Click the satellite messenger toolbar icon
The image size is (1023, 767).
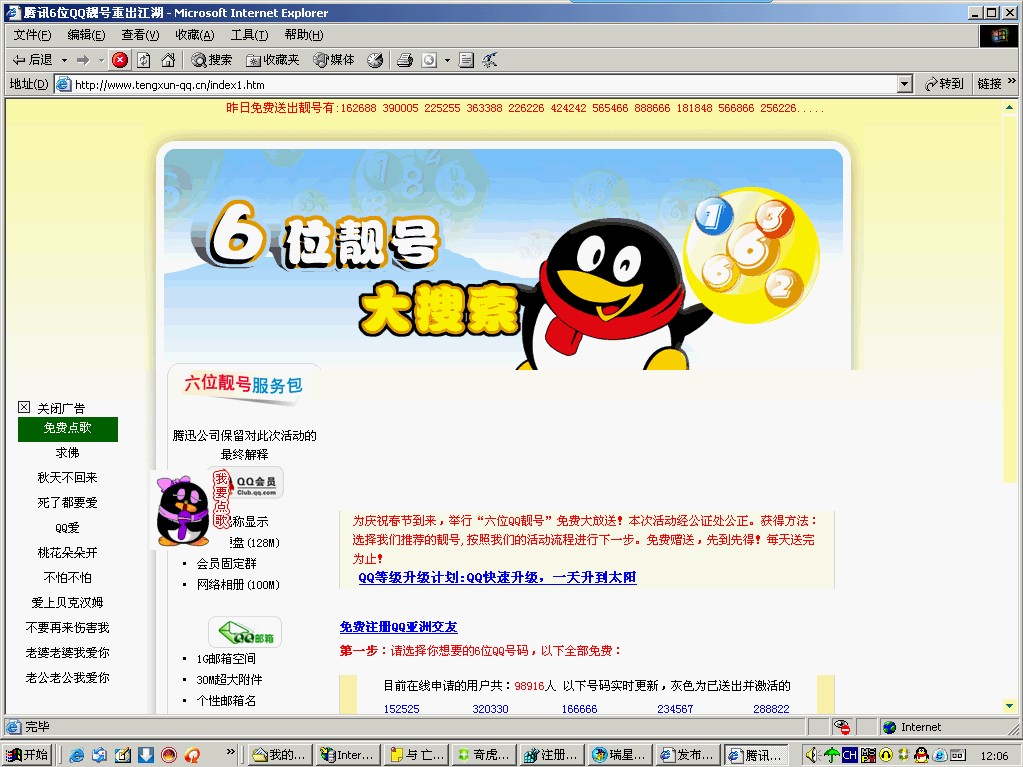pyautogui.click(x=489, y=60)
